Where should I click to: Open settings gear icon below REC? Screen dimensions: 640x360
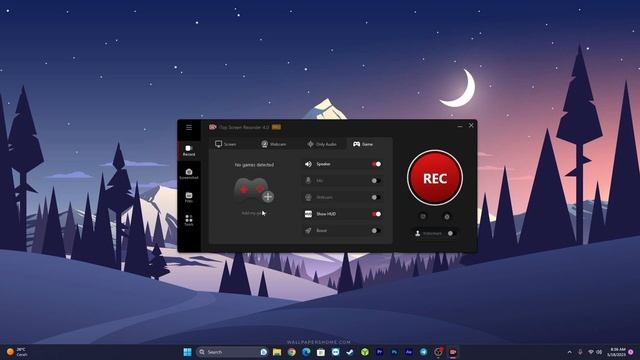pos(447,217)
